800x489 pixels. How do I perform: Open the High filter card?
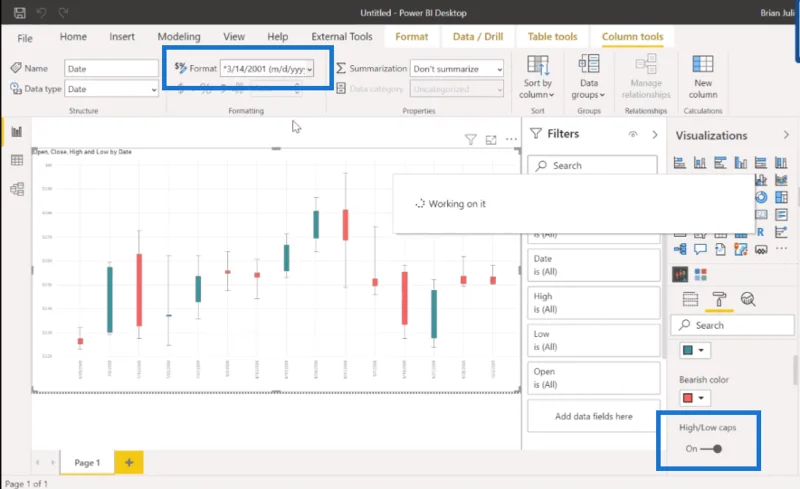coord(593,303)
